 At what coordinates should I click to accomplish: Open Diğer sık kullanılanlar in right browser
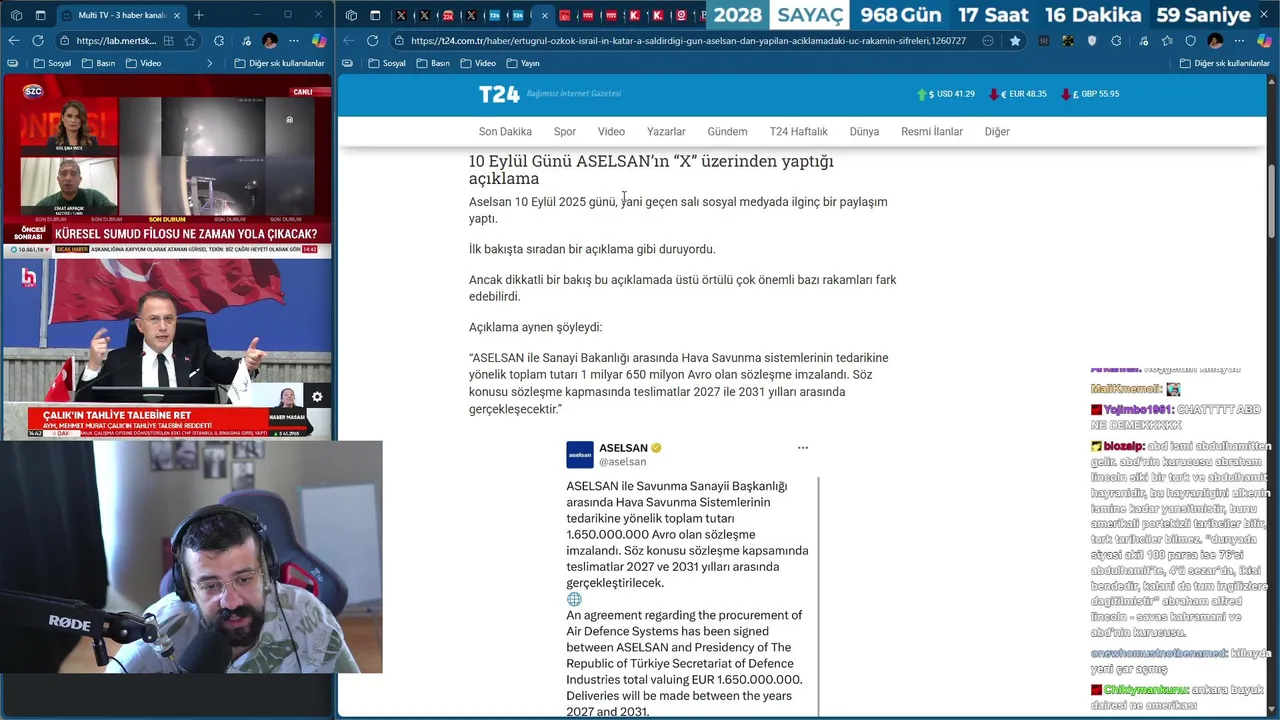[x=1224, y=63]
